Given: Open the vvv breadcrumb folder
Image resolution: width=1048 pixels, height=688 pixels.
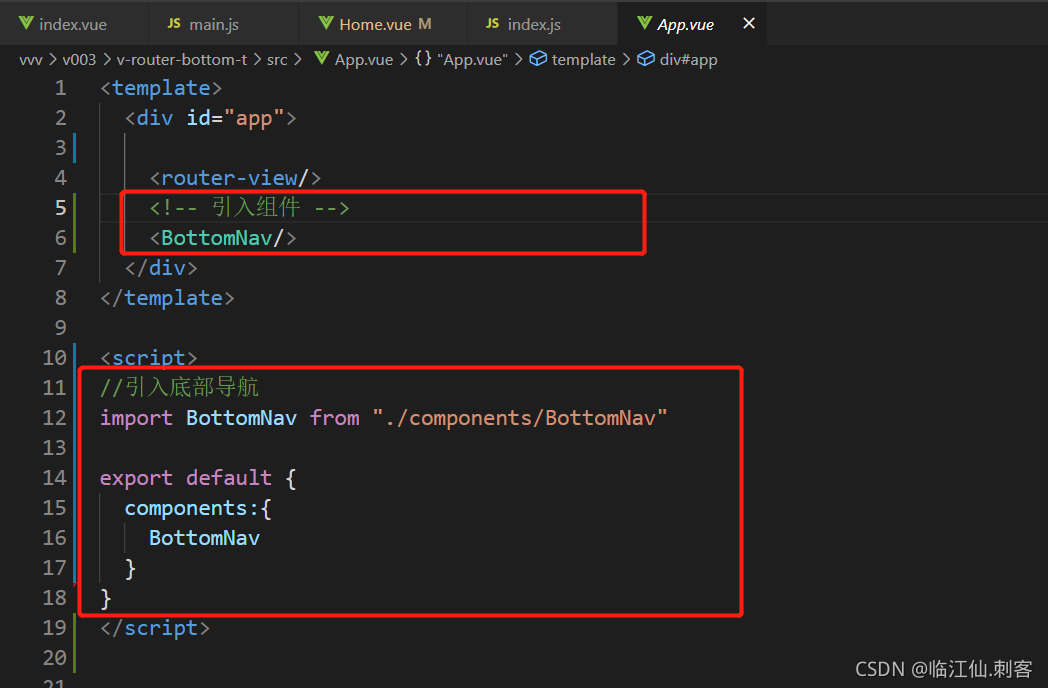Looking at the screenshot, I should (31, 60).
